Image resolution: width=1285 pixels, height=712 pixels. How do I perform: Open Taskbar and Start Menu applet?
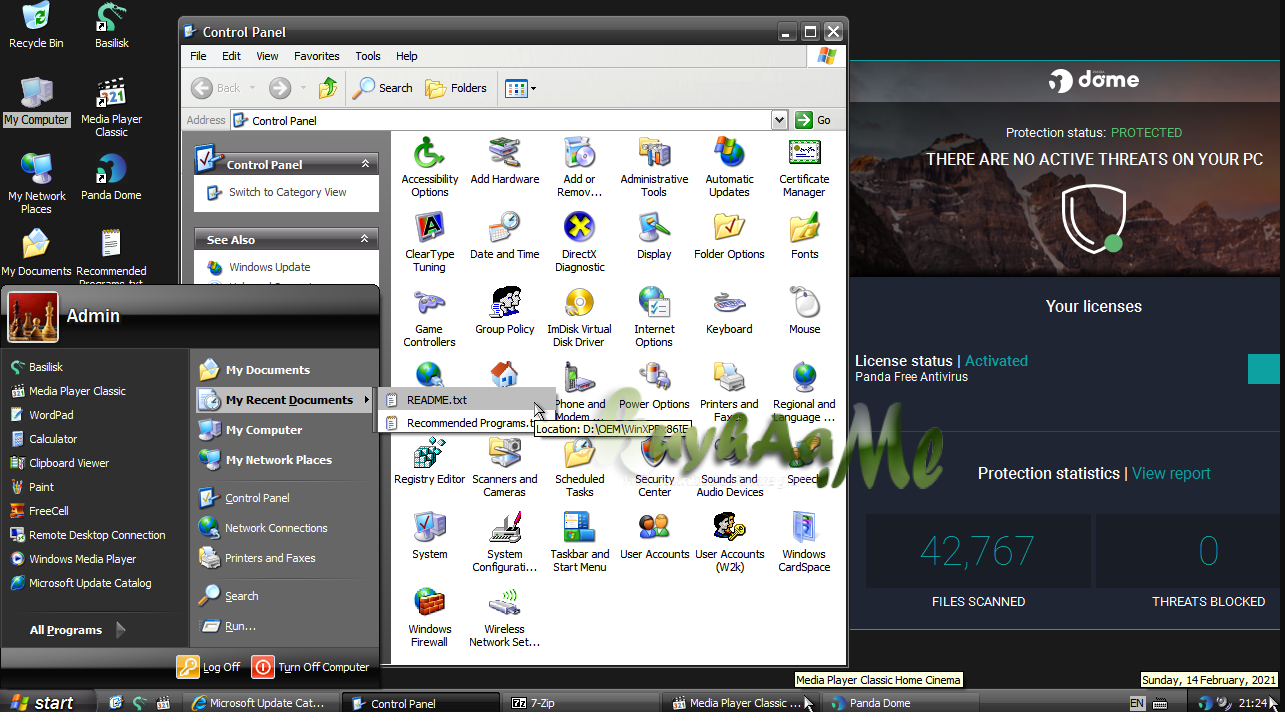click(579, 542)
